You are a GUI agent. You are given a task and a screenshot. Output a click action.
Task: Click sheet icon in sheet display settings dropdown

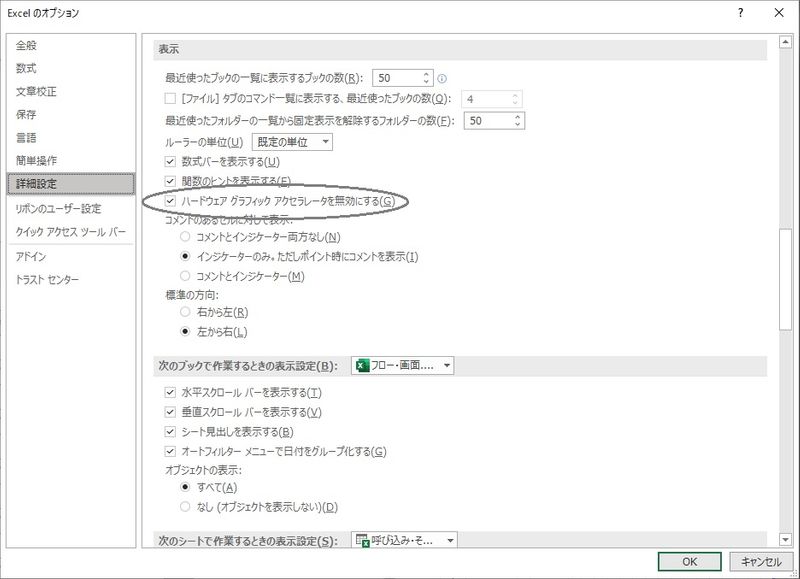[x=363, y=541]
